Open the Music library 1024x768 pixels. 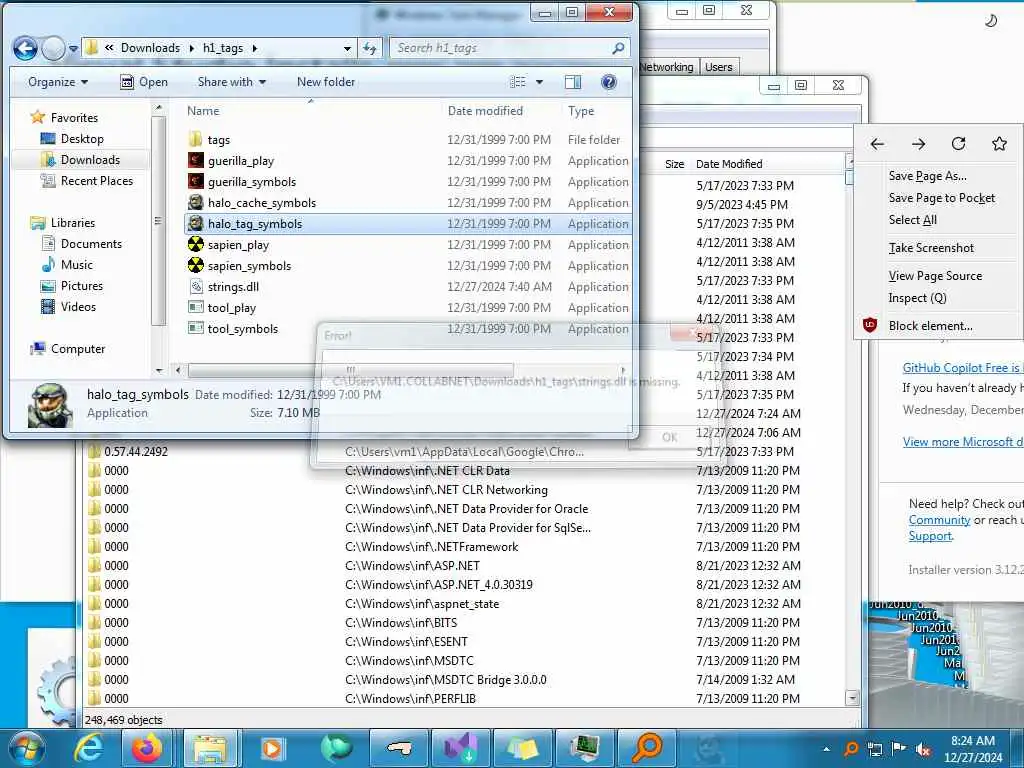pyautogui.click(x=76, y=264)
